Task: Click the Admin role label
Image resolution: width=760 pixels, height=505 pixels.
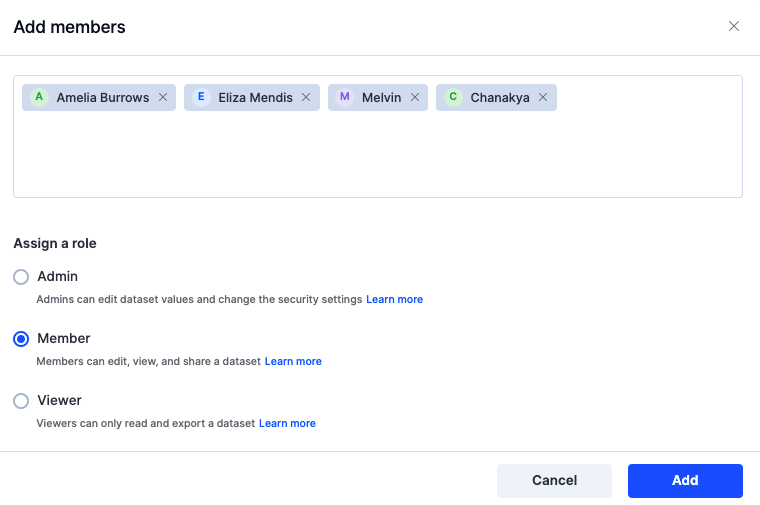Action: click(57, 276)
